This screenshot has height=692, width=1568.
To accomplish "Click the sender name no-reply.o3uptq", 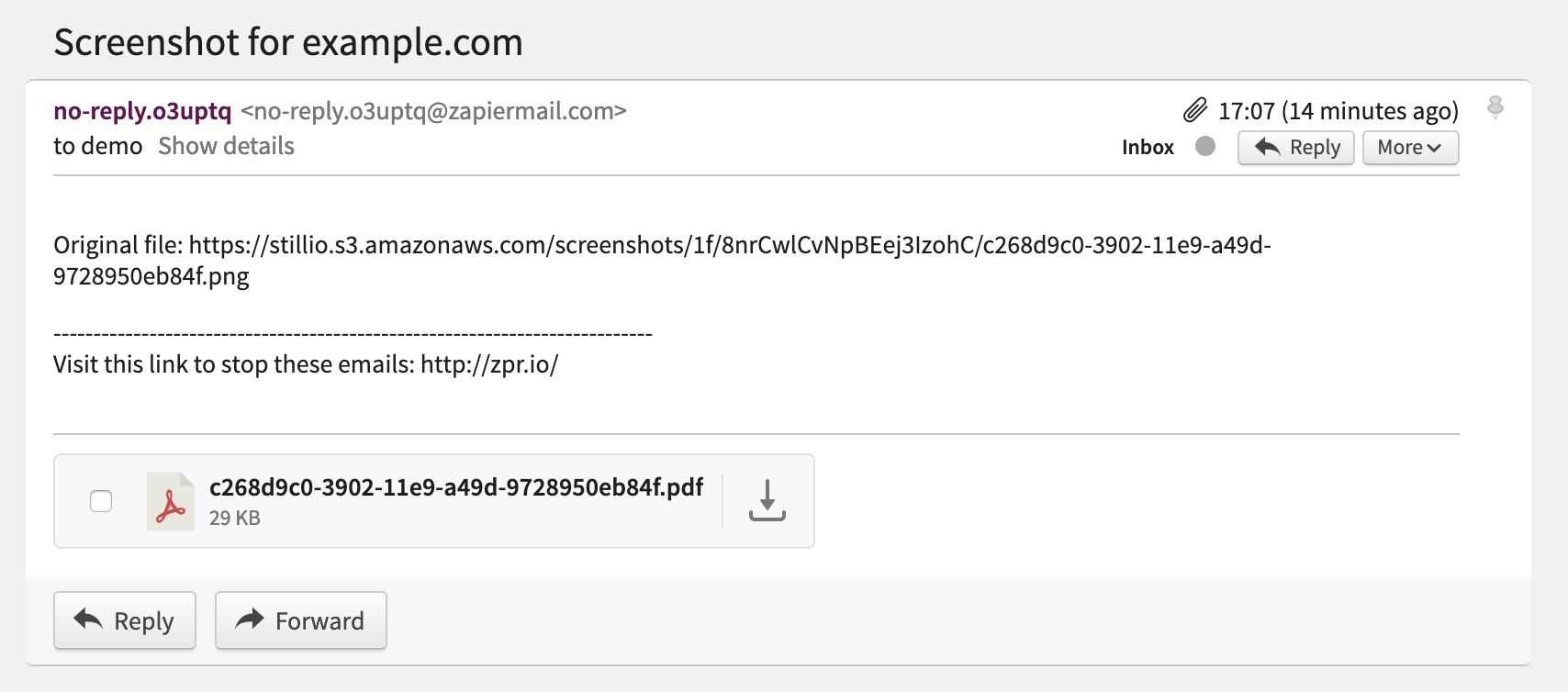I will coord(142,111).
